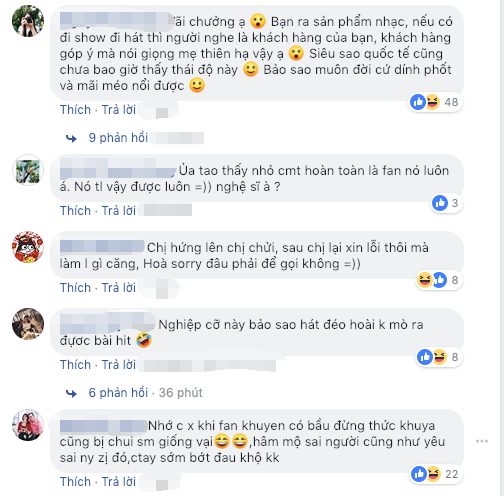Like the 'Nghiệp cỡ này' comment

75,365
